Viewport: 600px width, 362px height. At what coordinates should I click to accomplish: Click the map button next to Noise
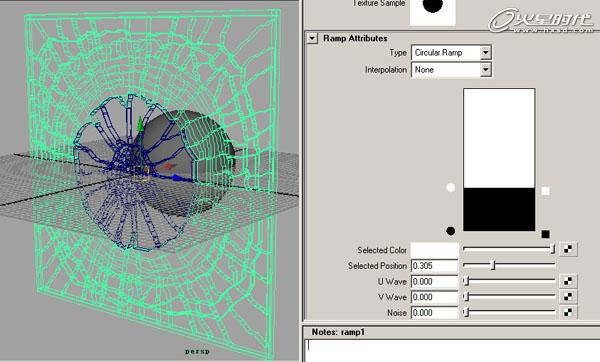568,312
